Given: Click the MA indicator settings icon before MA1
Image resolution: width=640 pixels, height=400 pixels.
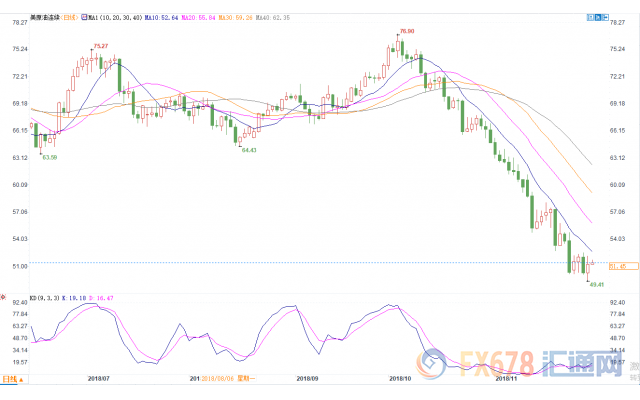Looking at the screenshot, I should click(x=84, y=17).
